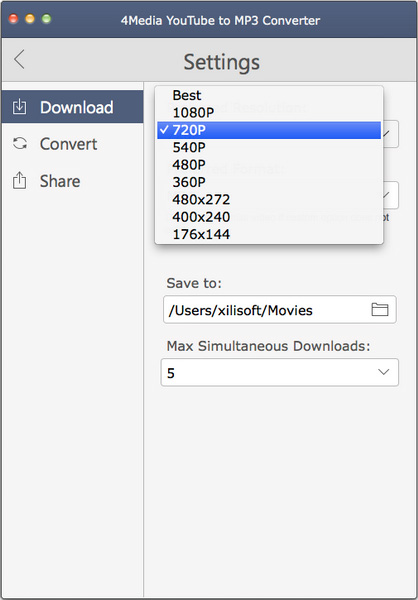
Task: Minimize window with yellow button
Action: [30, 19]
